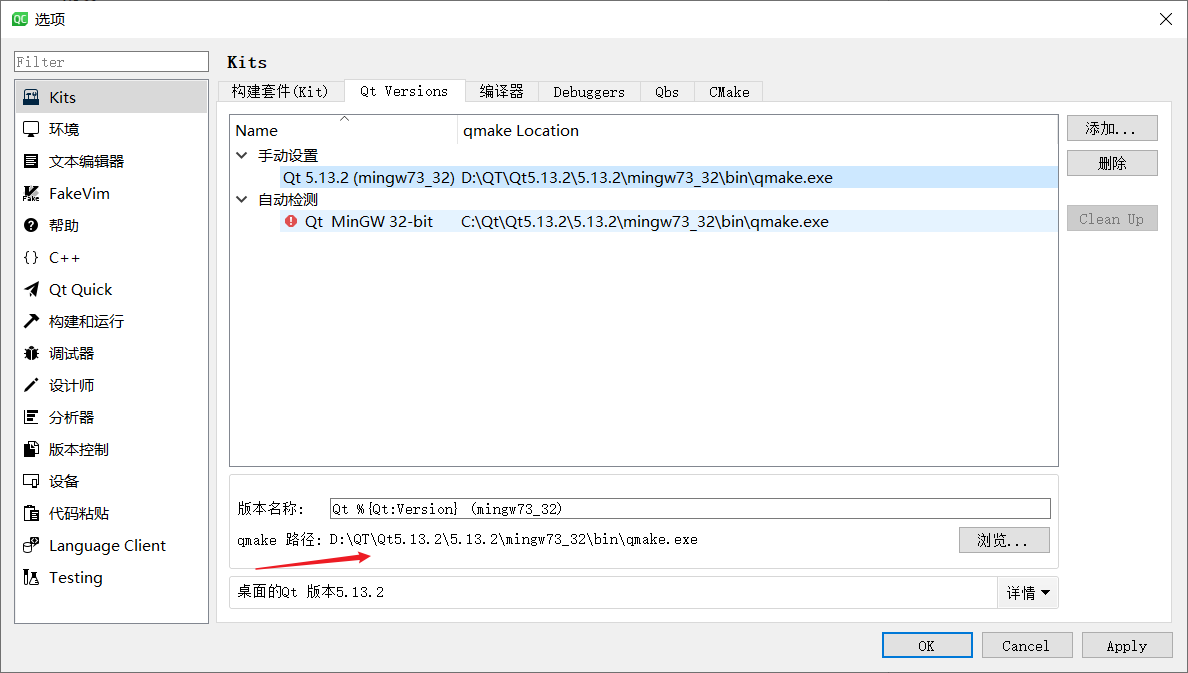Select the Kits category in the sidebar
Viewport: 1188px width, 673px height.
[33, 96]
